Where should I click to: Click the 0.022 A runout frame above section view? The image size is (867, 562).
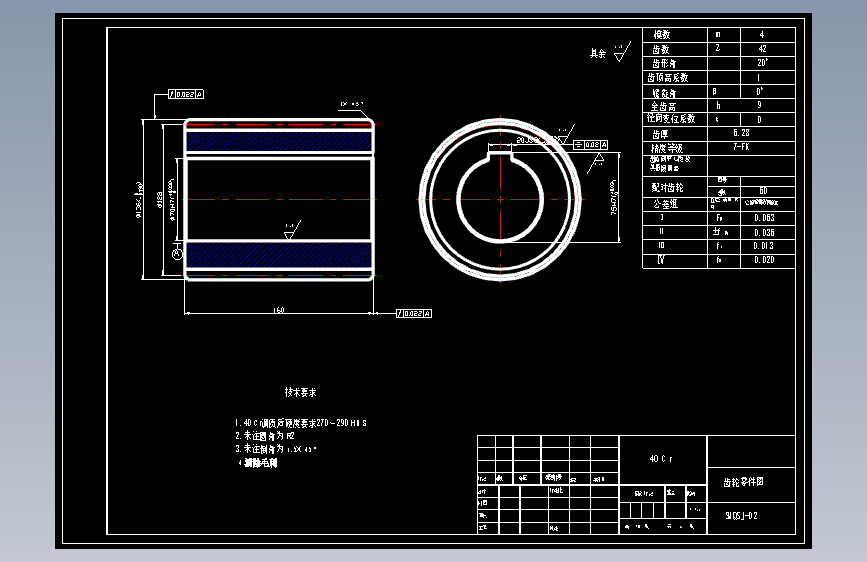(x=186, y=95)
